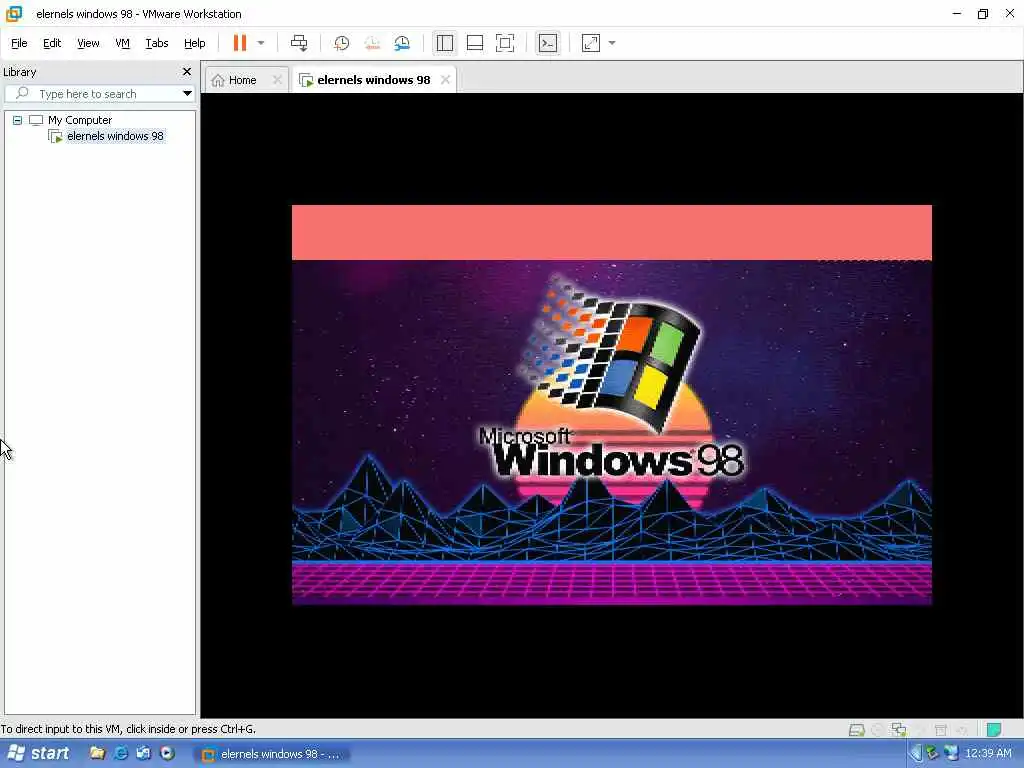Select elernels windows 98 in library tree
Image resolution: width=1024 pixels, height=768 pixels.
pos(115,136)
